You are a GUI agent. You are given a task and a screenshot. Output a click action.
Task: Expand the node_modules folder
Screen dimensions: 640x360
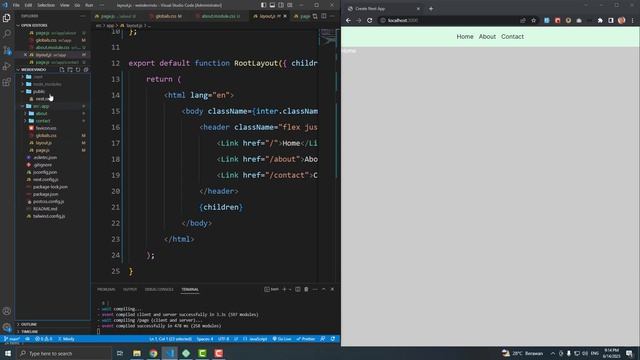click(47, 84)
